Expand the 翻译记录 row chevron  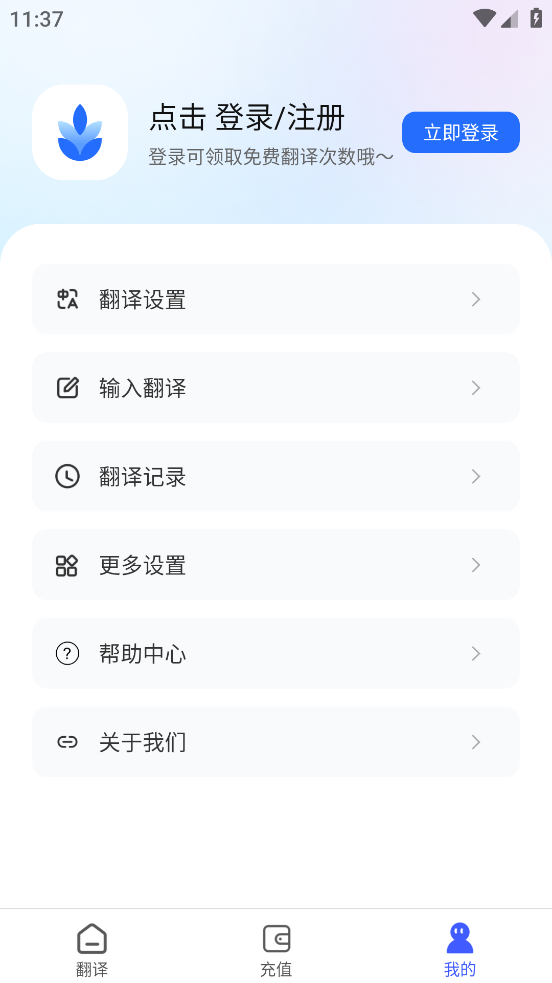476,476
